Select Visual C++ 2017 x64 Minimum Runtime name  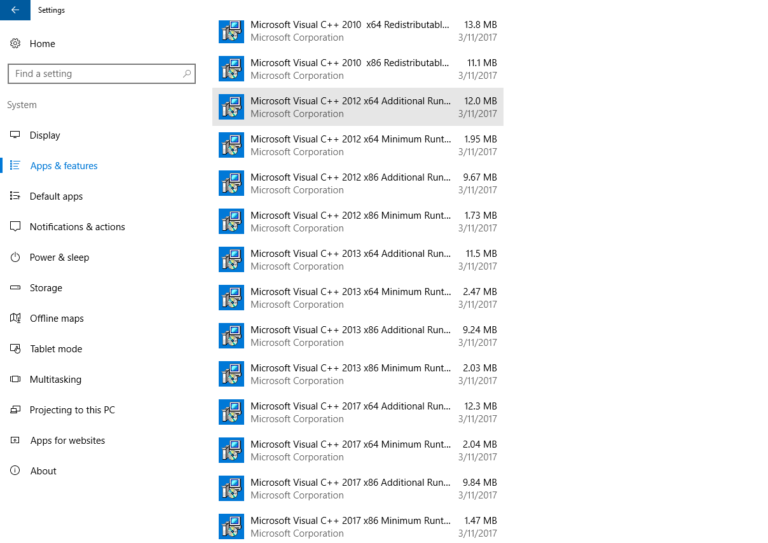[351, 445]
